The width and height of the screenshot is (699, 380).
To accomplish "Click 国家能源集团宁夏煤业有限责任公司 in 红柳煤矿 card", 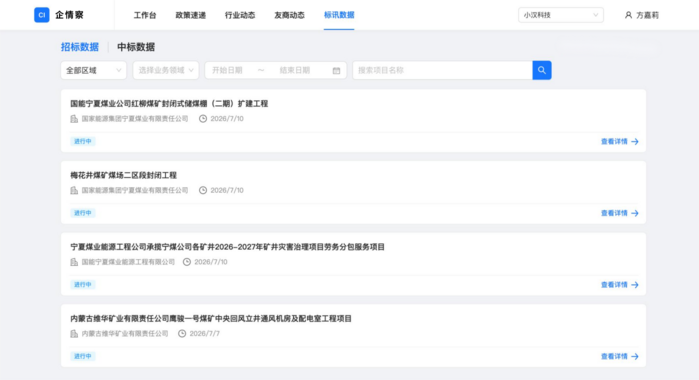I will (135, 119).
